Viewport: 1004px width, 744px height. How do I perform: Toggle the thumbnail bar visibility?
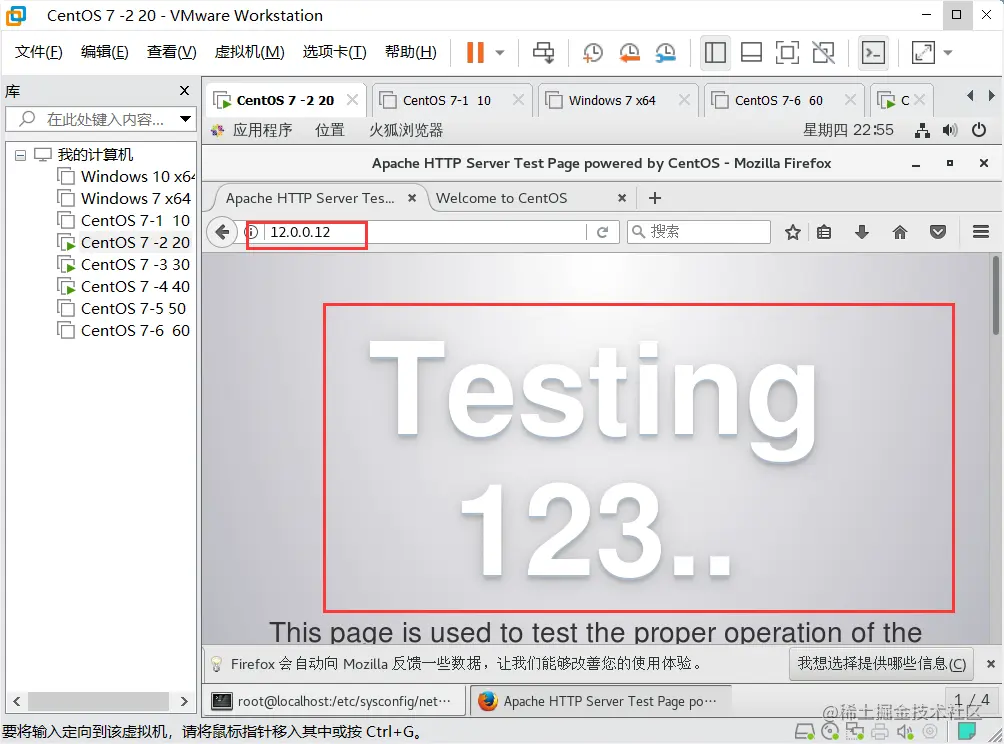pos(751,51)
